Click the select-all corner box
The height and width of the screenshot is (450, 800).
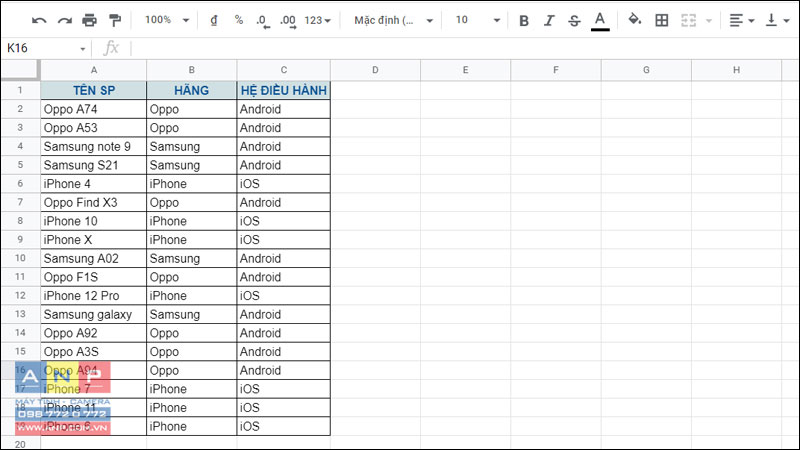coord(20,70)
